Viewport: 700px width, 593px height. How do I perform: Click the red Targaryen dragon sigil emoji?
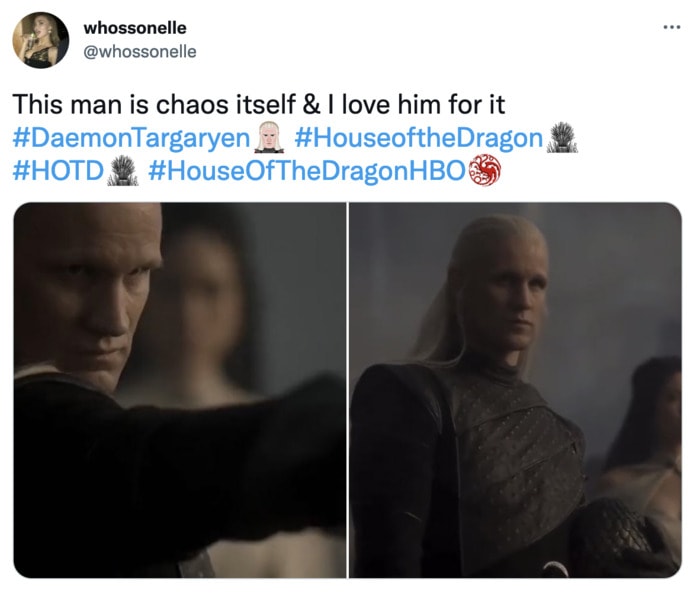tap(486, 170)
